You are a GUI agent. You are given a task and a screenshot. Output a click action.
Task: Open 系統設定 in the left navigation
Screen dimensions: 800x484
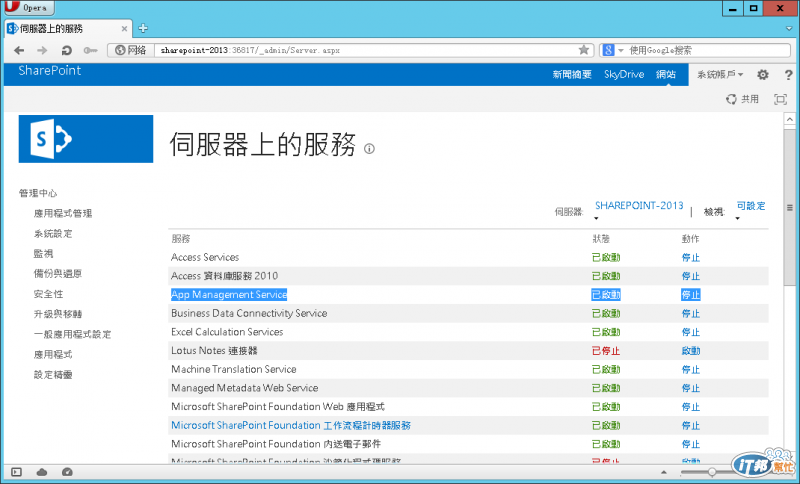(53, 234)
